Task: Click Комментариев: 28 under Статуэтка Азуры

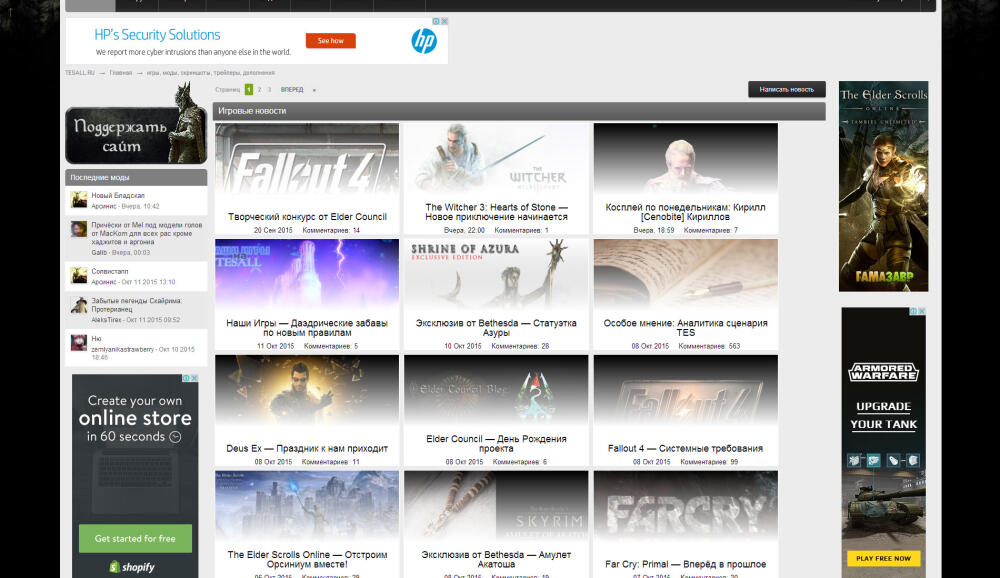Action: pos(520,346)
